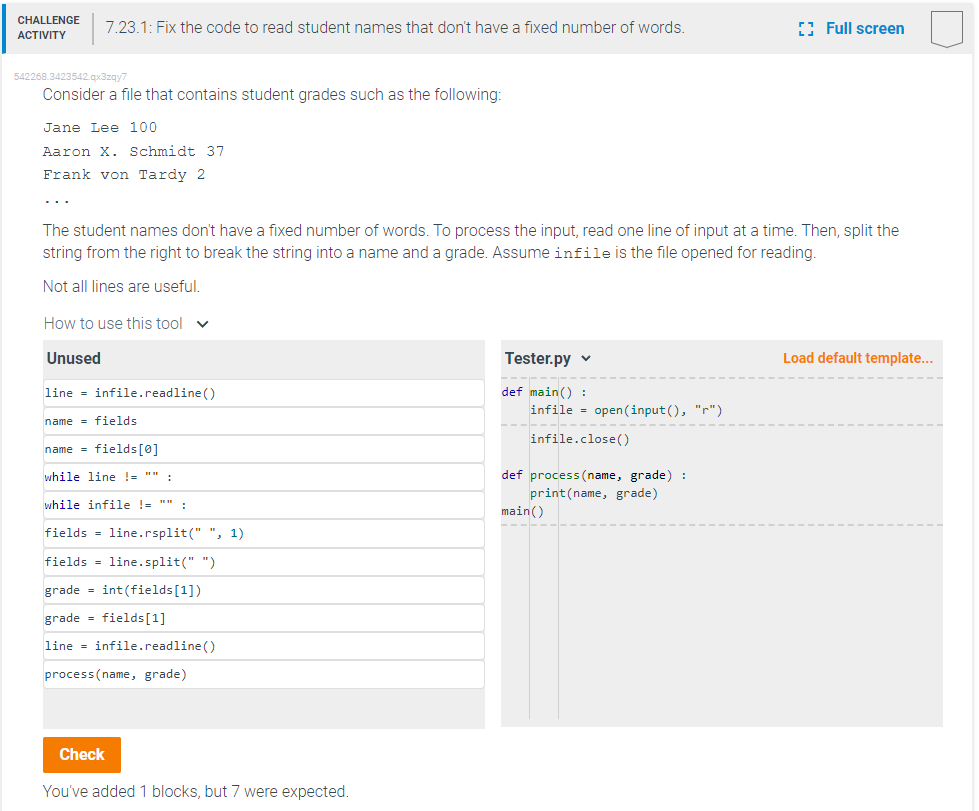Click the 'while line != "" :' block
Screen dimensions: 979x811
coord(262,477)
